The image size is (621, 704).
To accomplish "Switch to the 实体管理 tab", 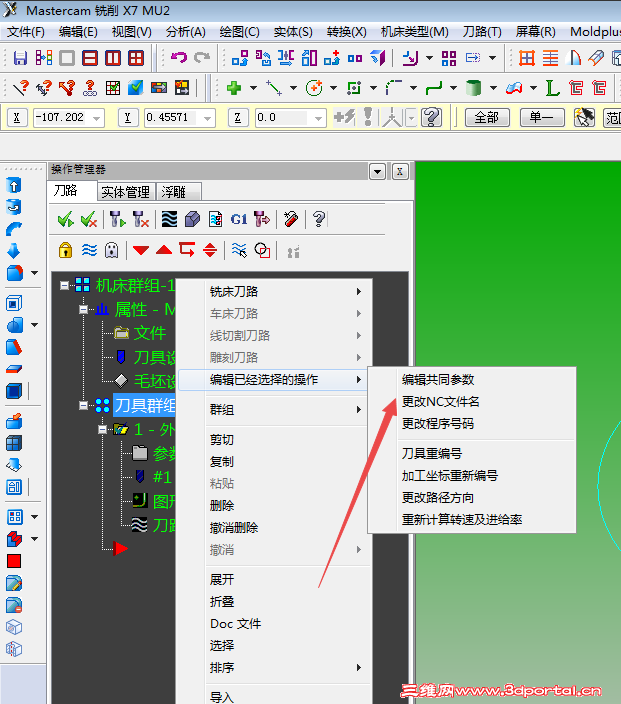I will [x=125, y=192].
